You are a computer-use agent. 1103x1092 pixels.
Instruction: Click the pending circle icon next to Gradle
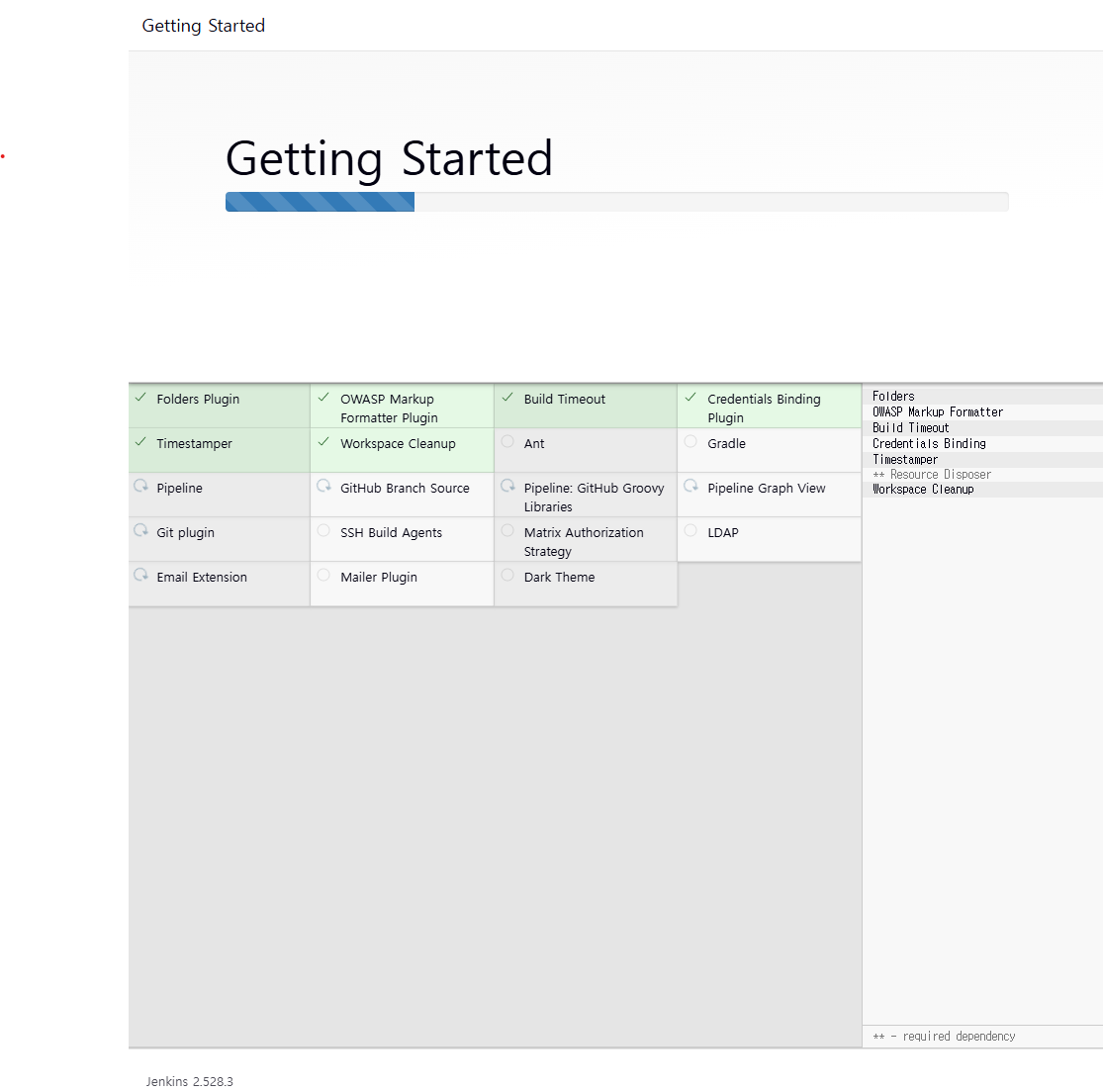(x=690, y=441)
